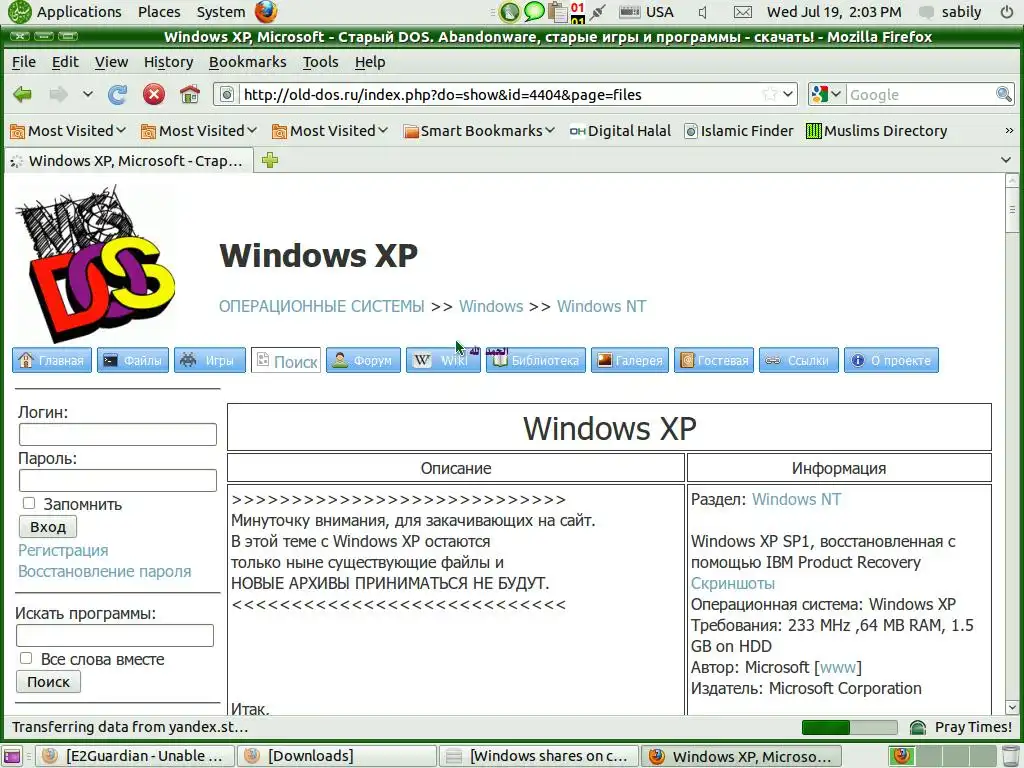Click the MS-DOS site logo

pos(95,263)
